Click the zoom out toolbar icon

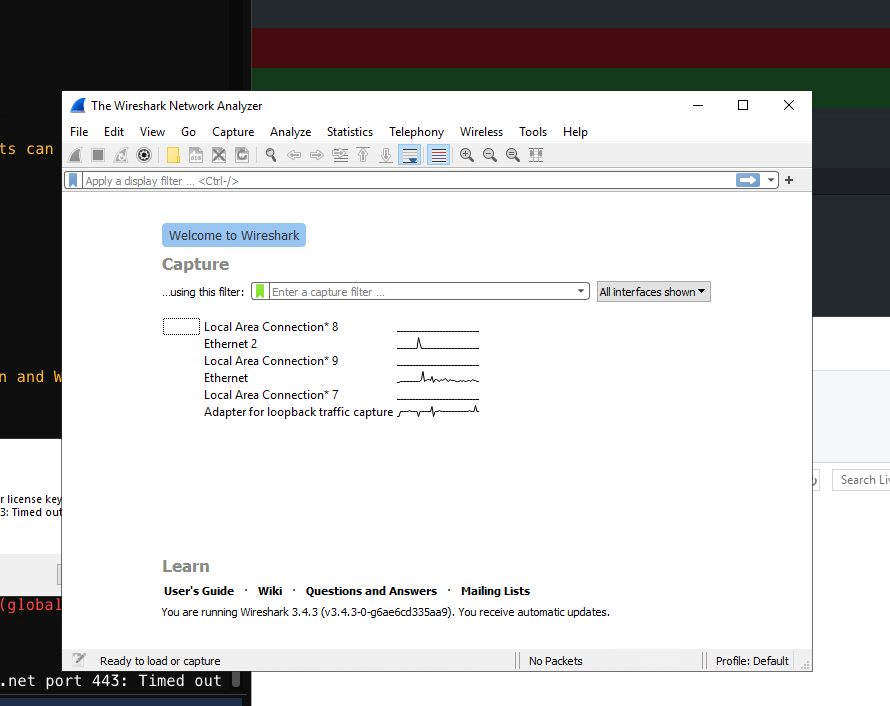[489, 155]
